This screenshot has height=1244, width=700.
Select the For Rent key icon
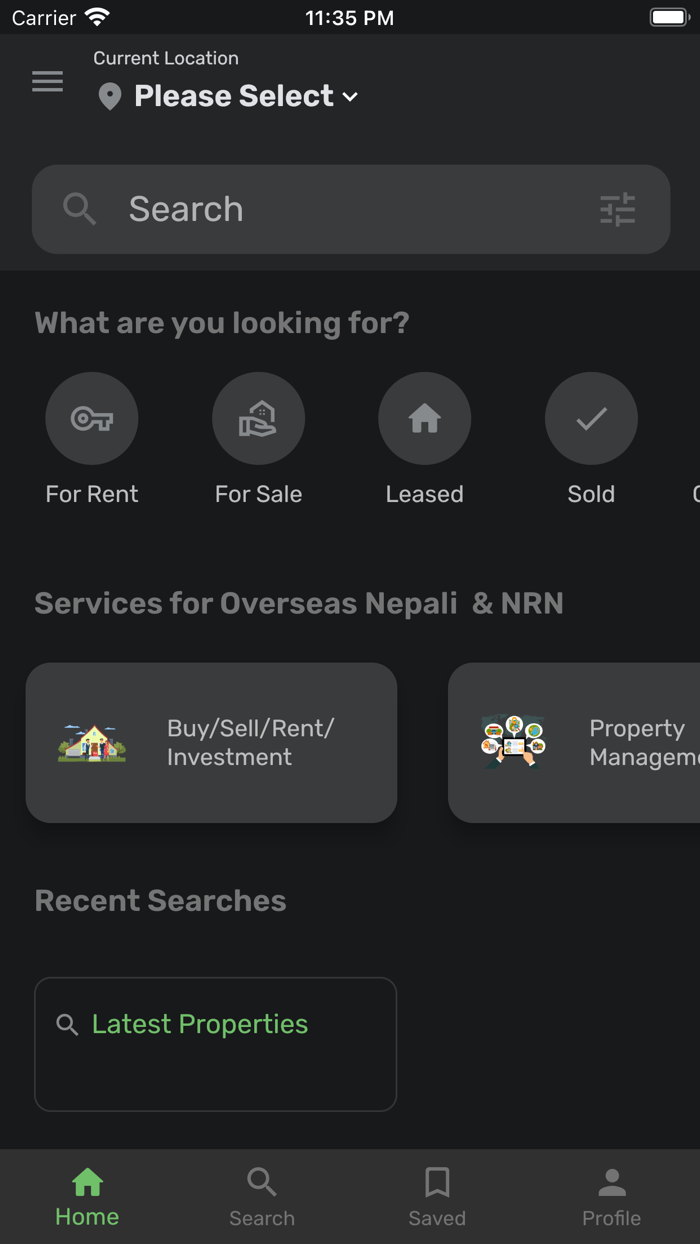(92, 418)
